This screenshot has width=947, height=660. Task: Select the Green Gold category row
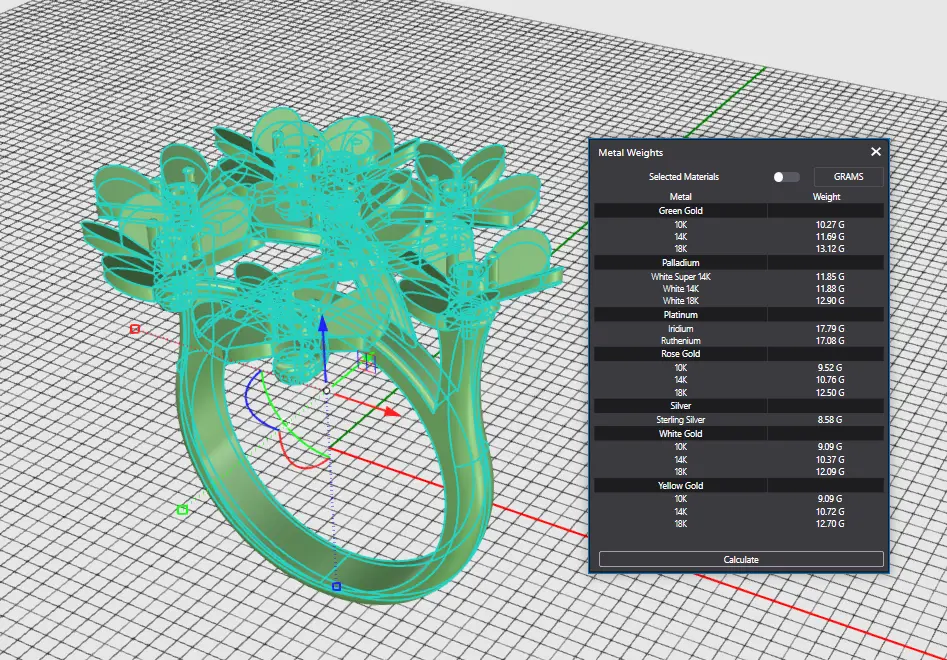680,211
